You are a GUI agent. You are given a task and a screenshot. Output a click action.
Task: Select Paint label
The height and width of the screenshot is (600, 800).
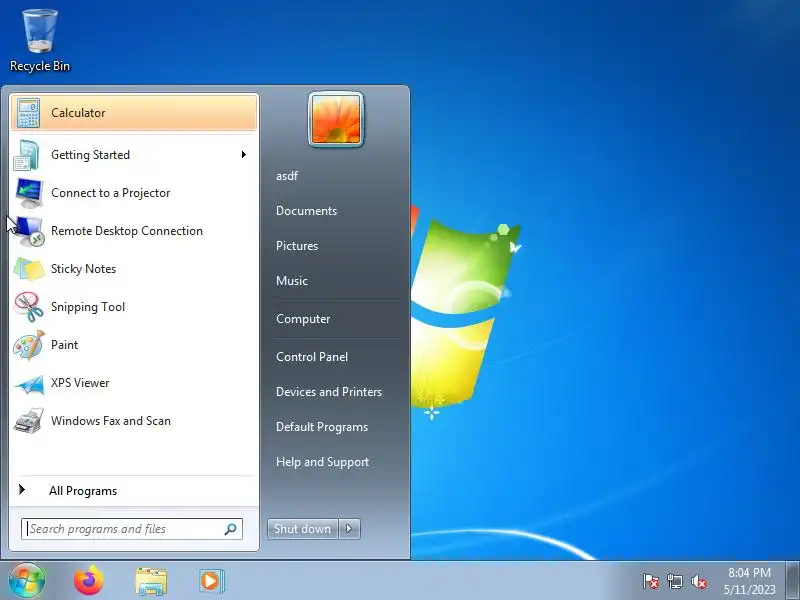(x=65, y=345)
